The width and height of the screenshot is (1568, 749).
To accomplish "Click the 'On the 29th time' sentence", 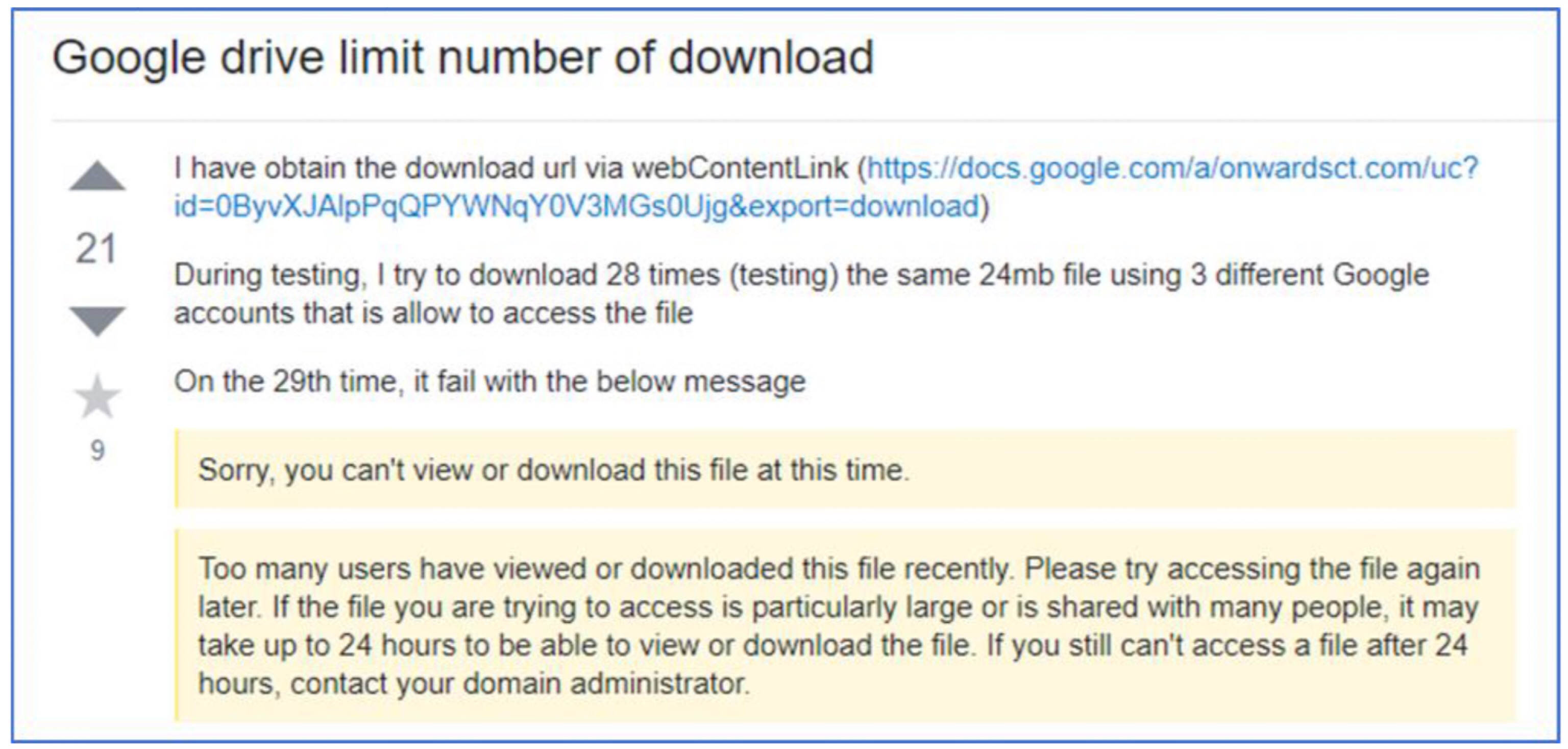I will click(489, 382).
